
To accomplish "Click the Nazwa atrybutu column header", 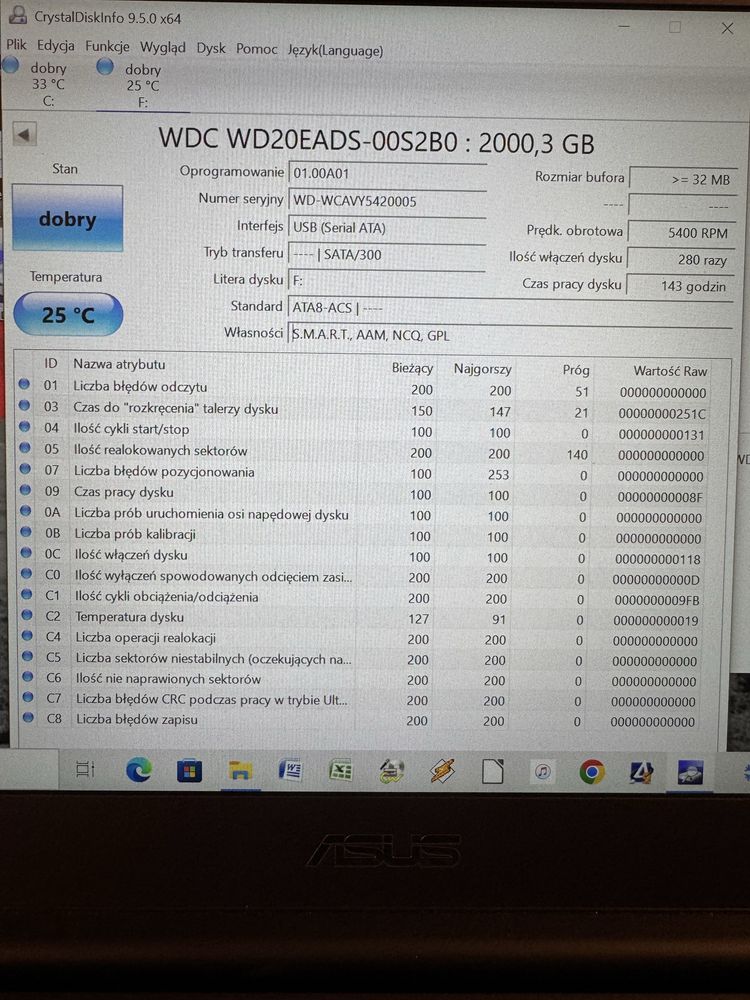I will click(x=119, y=364).
